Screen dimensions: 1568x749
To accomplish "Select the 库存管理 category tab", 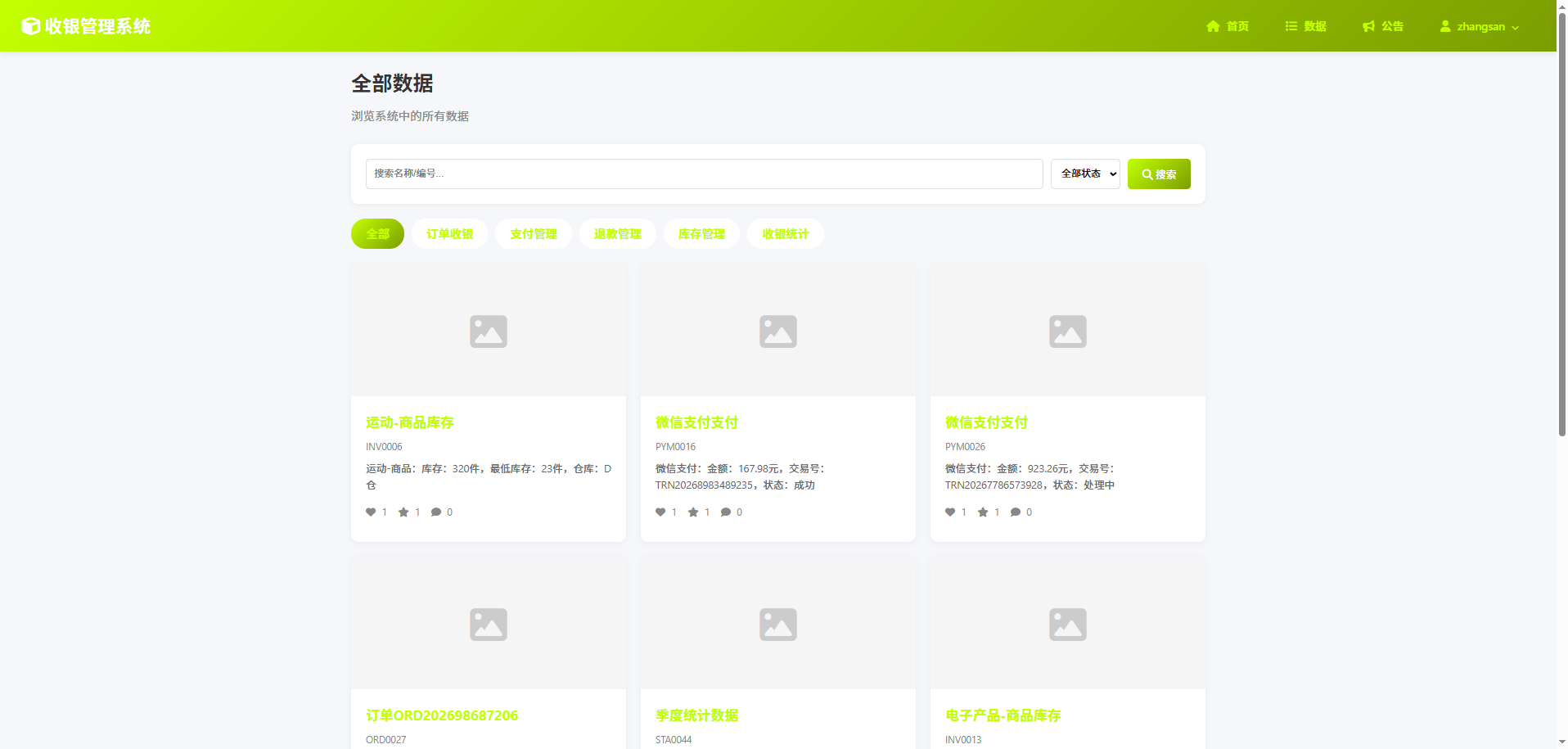I will click(x=701, y=234).
